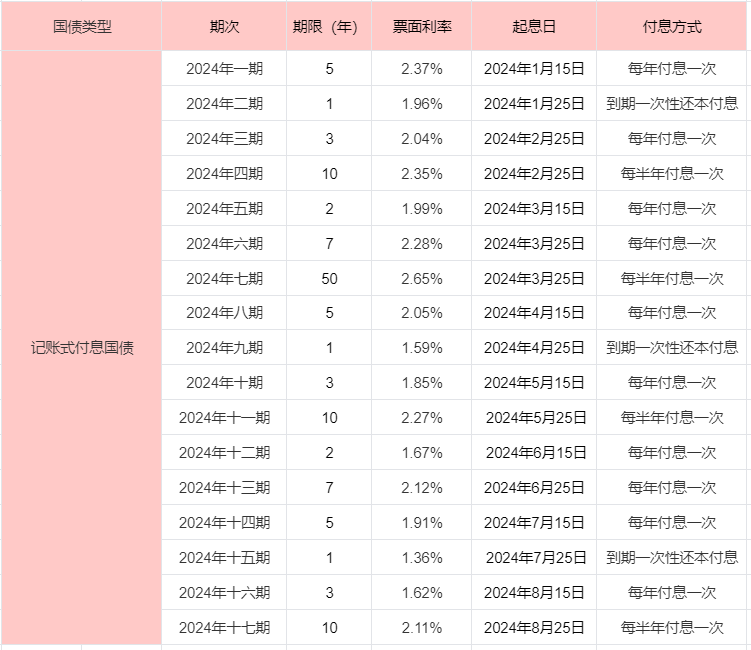Select date cell 2024年6月15日

tap(534, 452)
